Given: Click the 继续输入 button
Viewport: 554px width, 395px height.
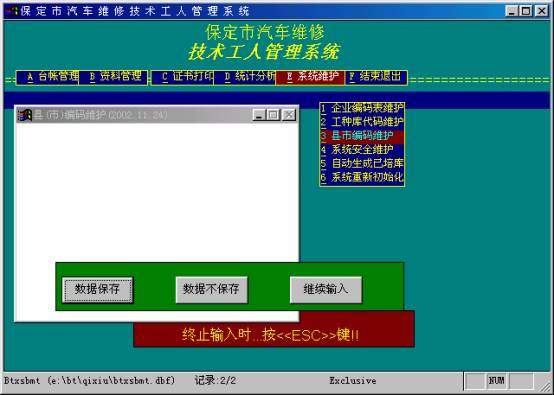Looking at the screenshot, I should coord(326,290).
